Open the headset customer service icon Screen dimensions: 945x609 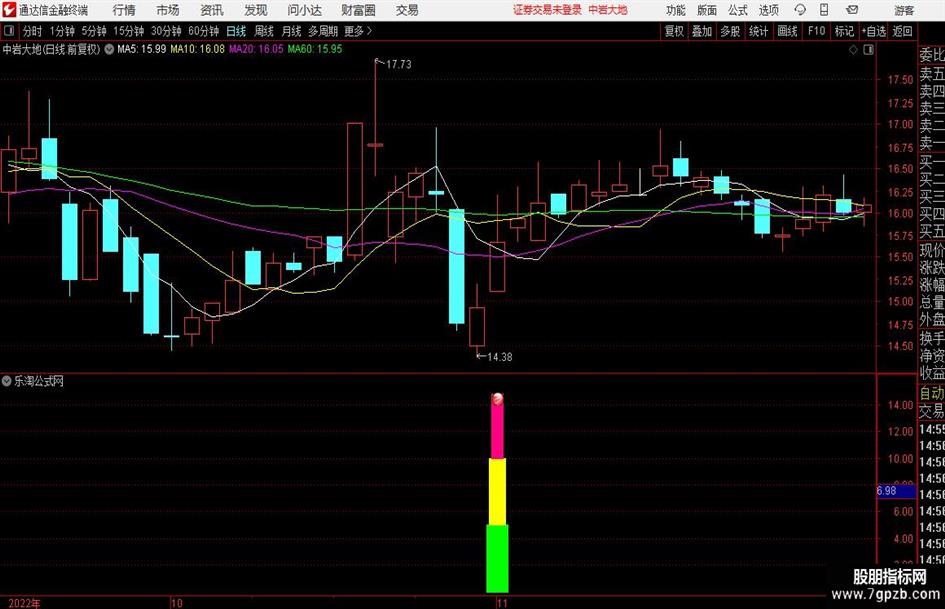[x=800, y=10]
